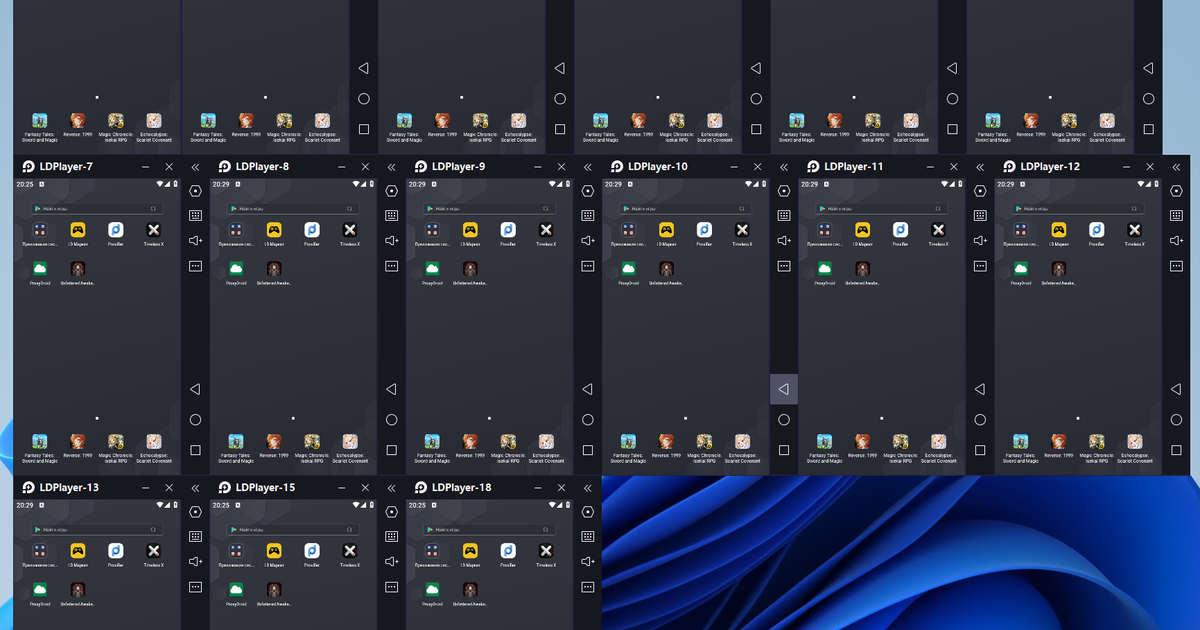Viewport: 1200px width, 630px height.
Task: Open the more tools icon in LDPlayer-13
Action: coord(195,587)
